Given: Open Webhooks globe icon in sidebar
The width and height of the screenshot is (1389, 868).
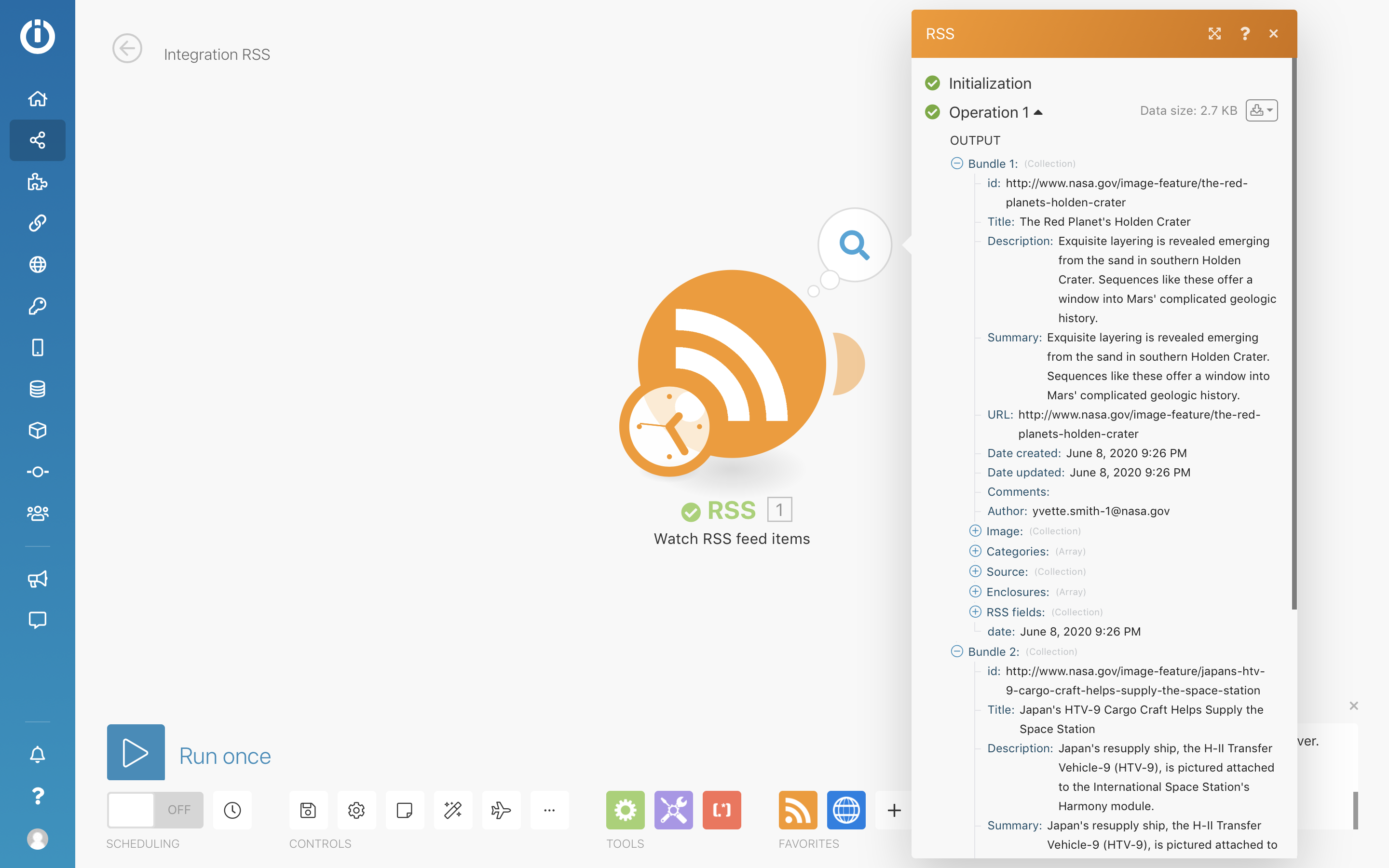Looking at the screenshot, I should click(x=37, y=265).
